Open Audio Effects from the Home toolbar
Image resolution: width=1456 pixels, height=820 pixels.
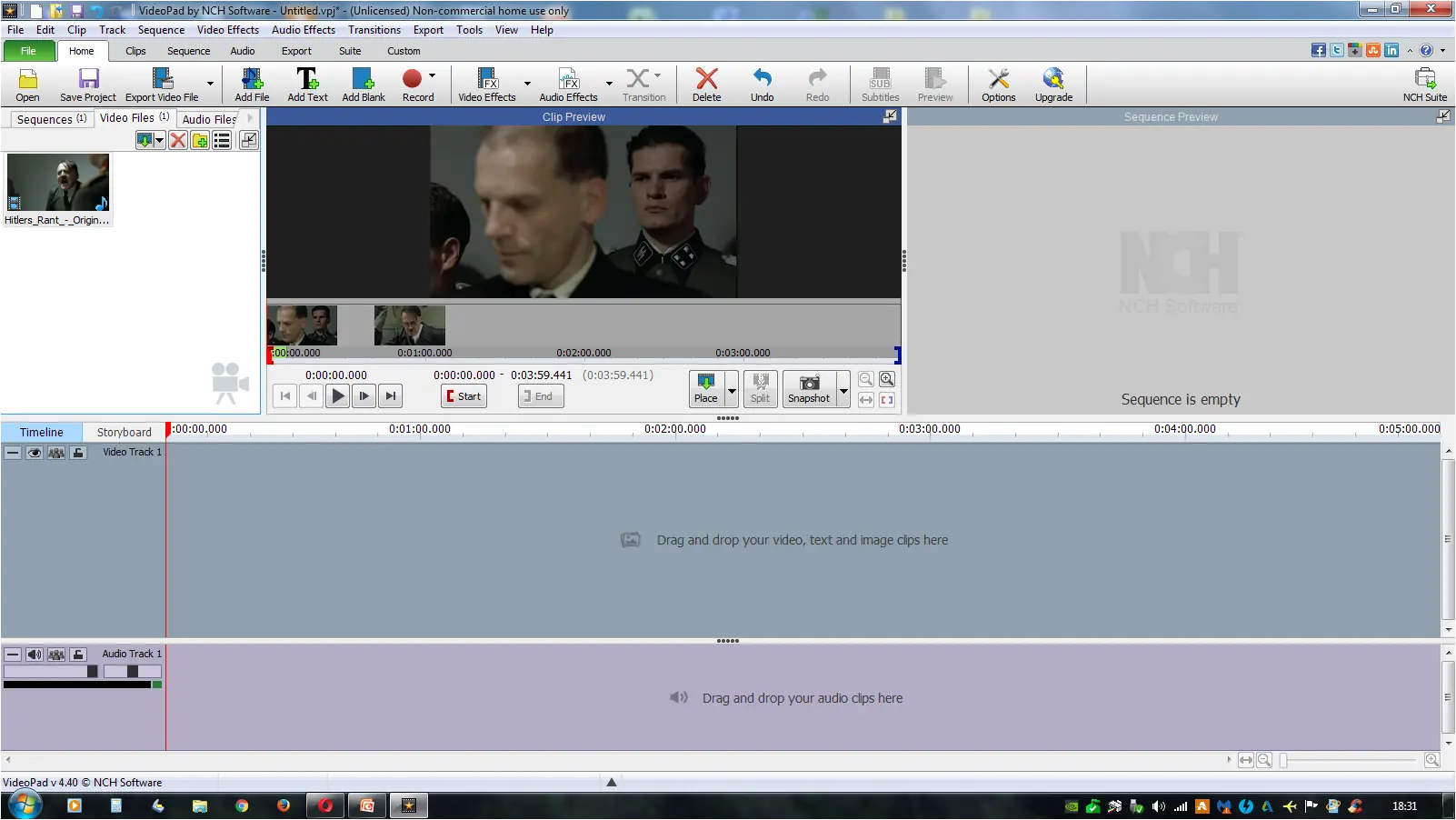[x=569, y=85]
